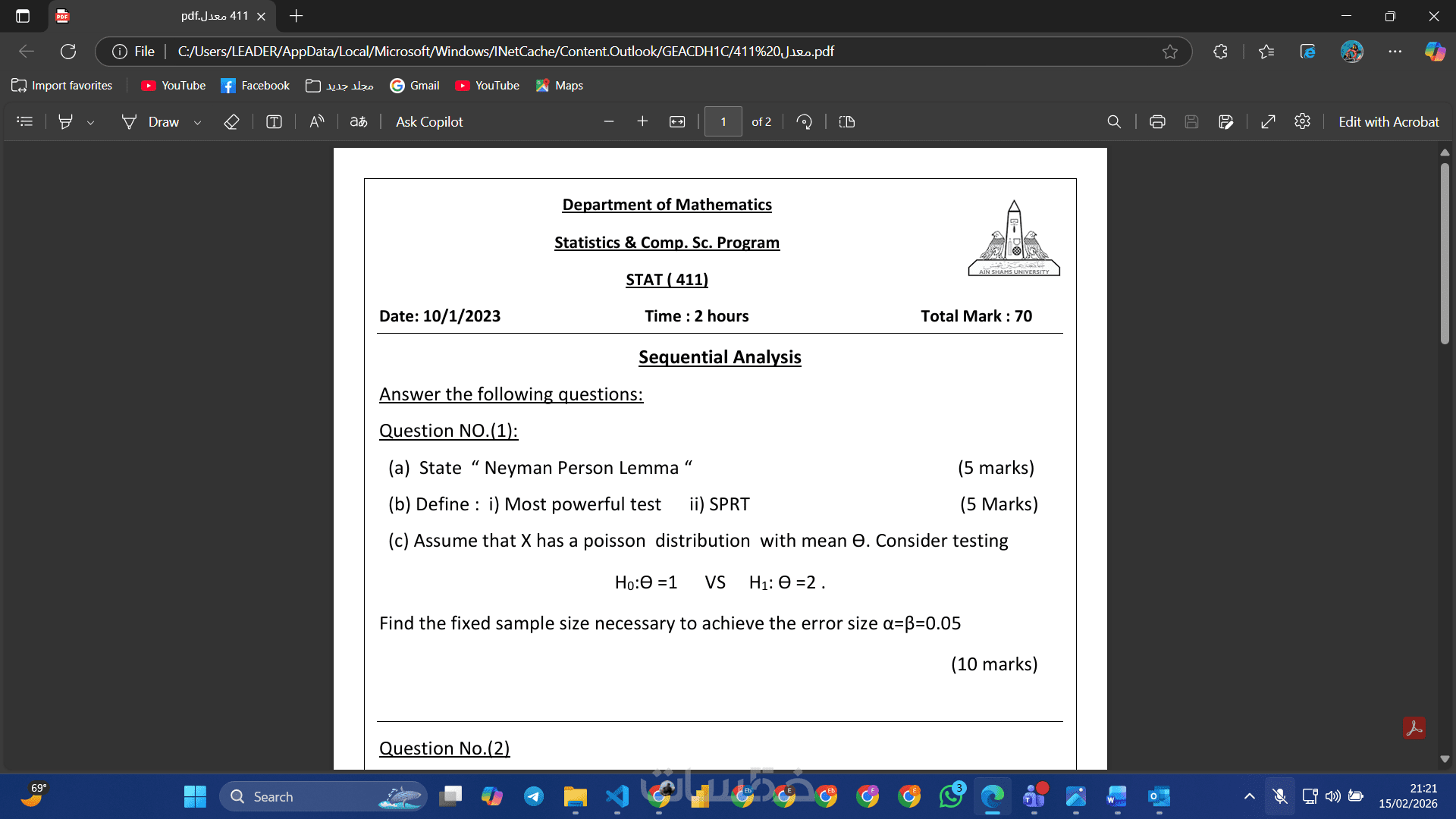This screenshot has width=1456, height=819.
Task: Click the page number input field
Action: (x=723, y=121)
